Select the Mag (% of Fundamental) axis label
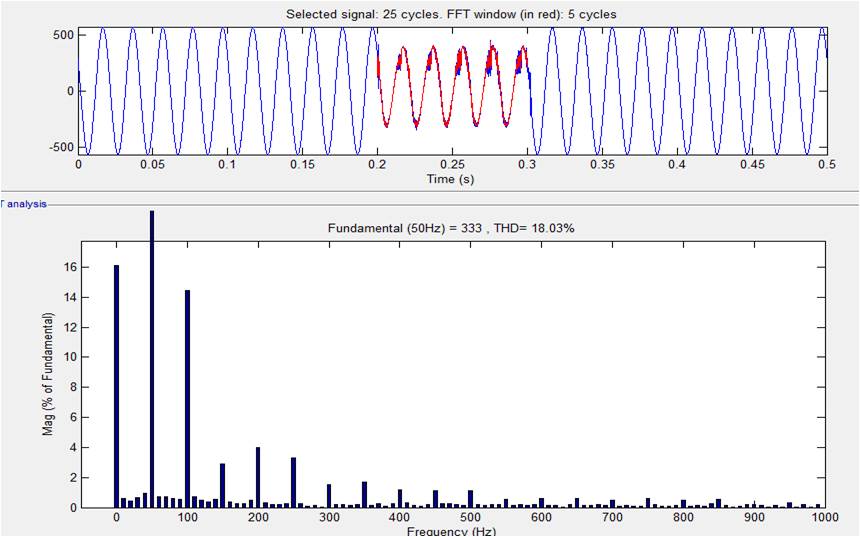Viewport: 860px width, 537px height. click(x=47, y=373)
